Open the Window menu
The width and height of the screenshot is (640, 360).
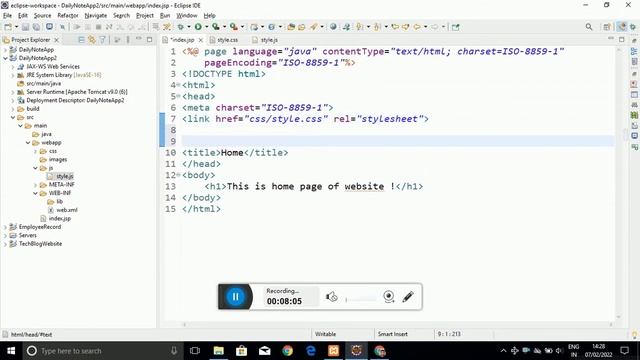click(187, 16)
